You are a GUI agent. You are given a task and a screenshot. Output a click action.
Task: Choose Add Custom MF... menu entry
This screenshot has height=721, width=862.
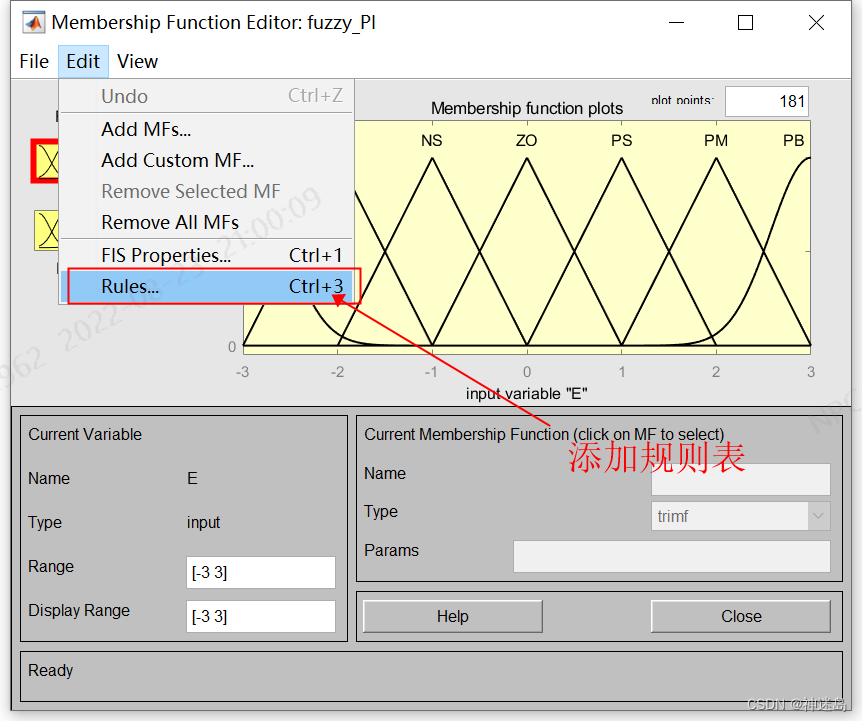coord(206,160)
